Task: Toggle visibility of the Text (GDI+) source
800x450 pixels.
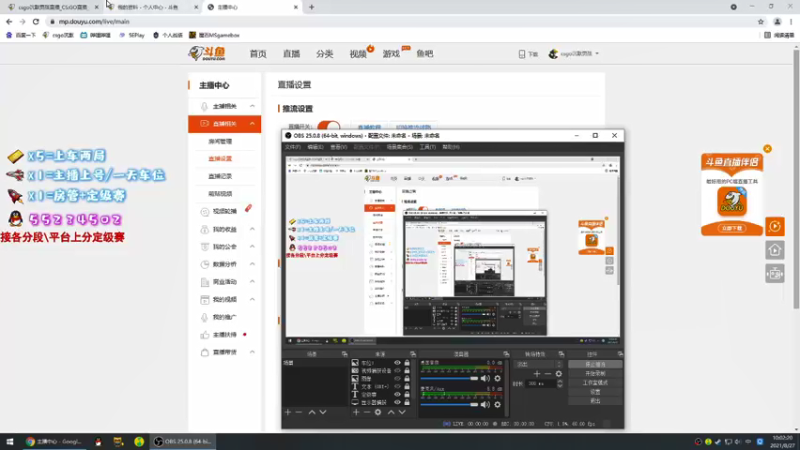Action: (397, 387)
